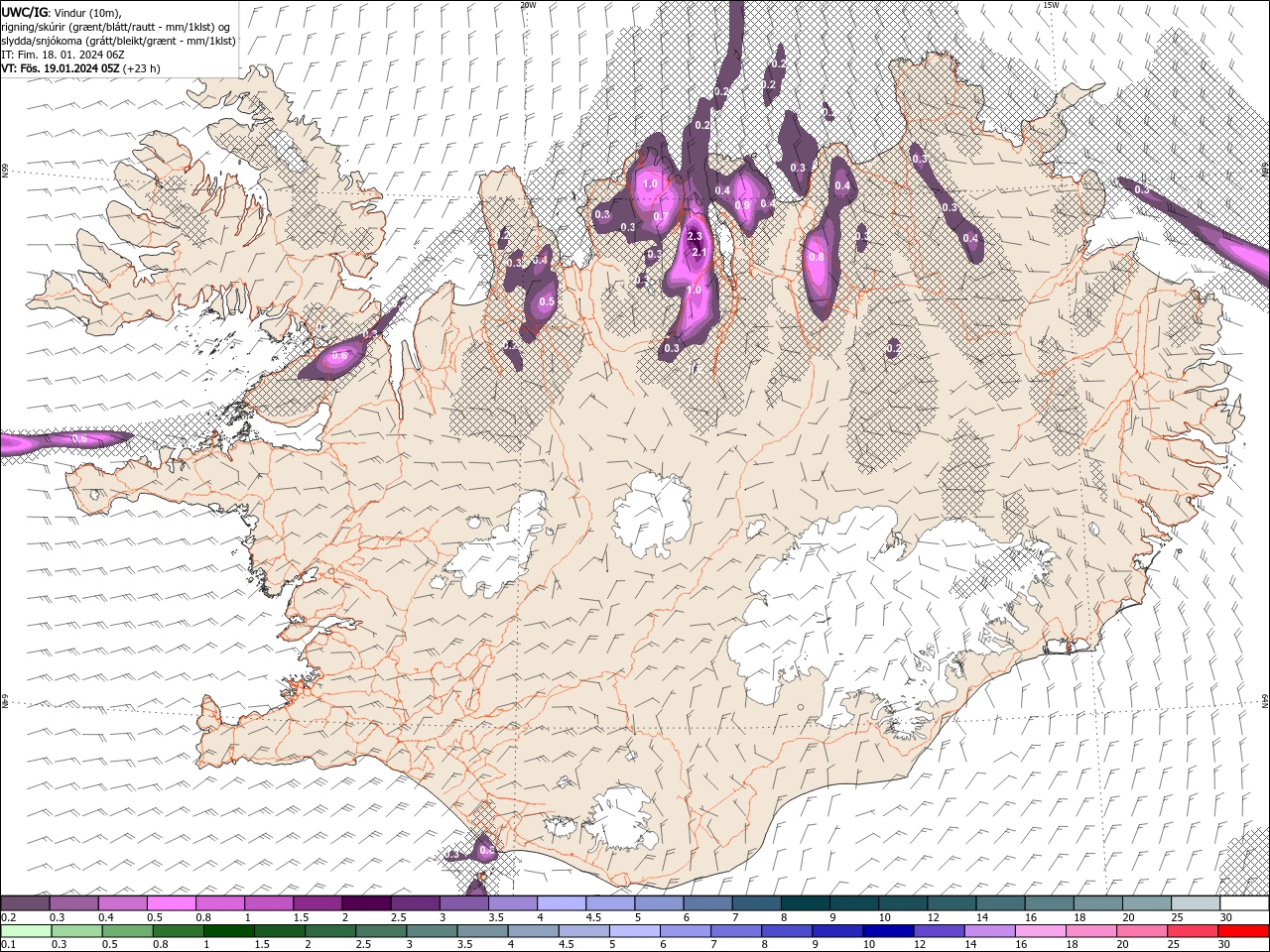Click the 2.3 snowfall value on the map
Screen dimensions: 1270x952
pos(695,236)
